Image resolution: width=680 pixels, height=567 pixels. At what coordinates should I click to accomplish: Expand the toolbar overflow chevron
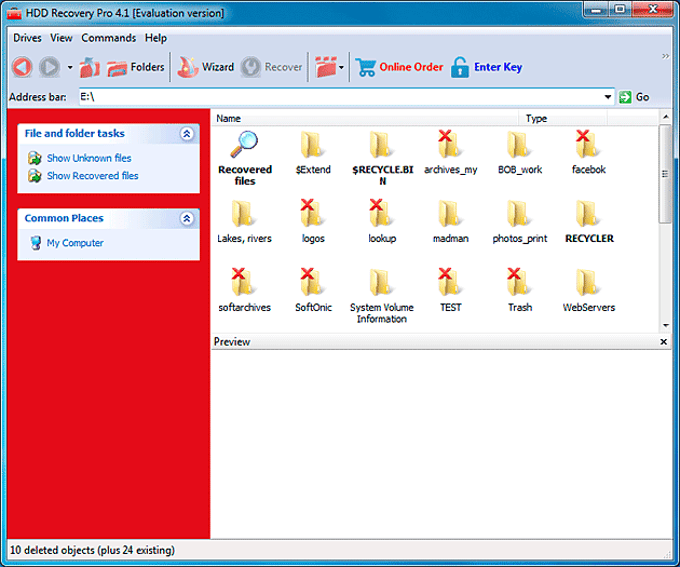click(665, 56)
